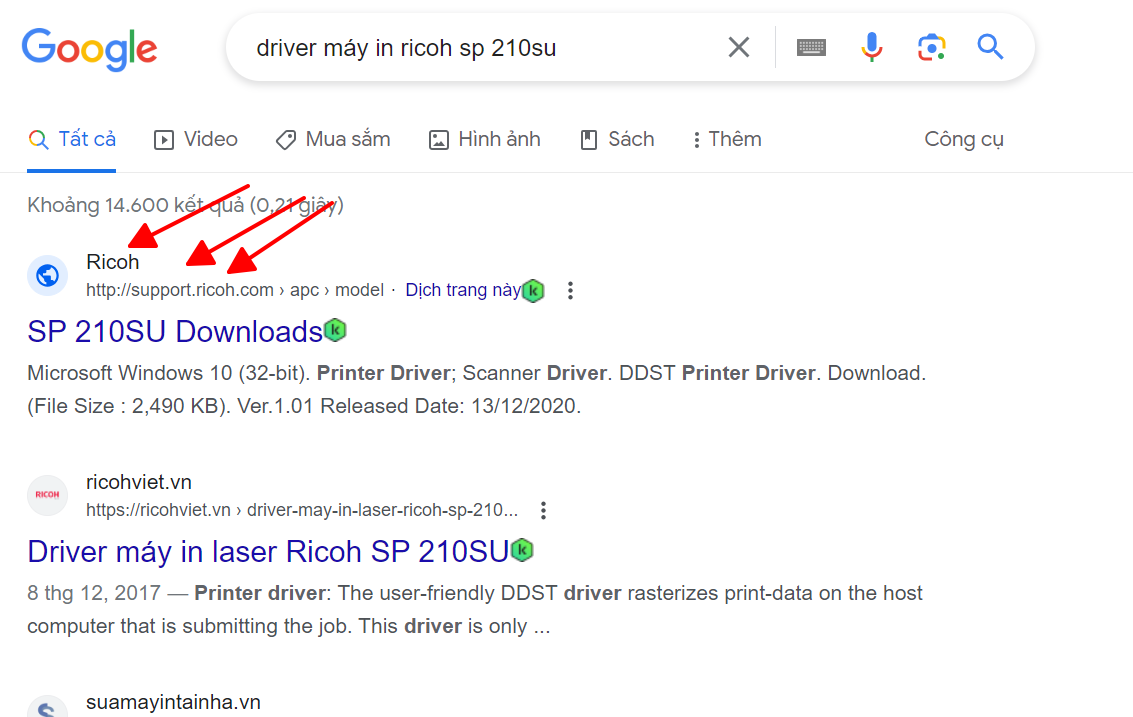Click the blue search magnifier button

pos(990,47)
